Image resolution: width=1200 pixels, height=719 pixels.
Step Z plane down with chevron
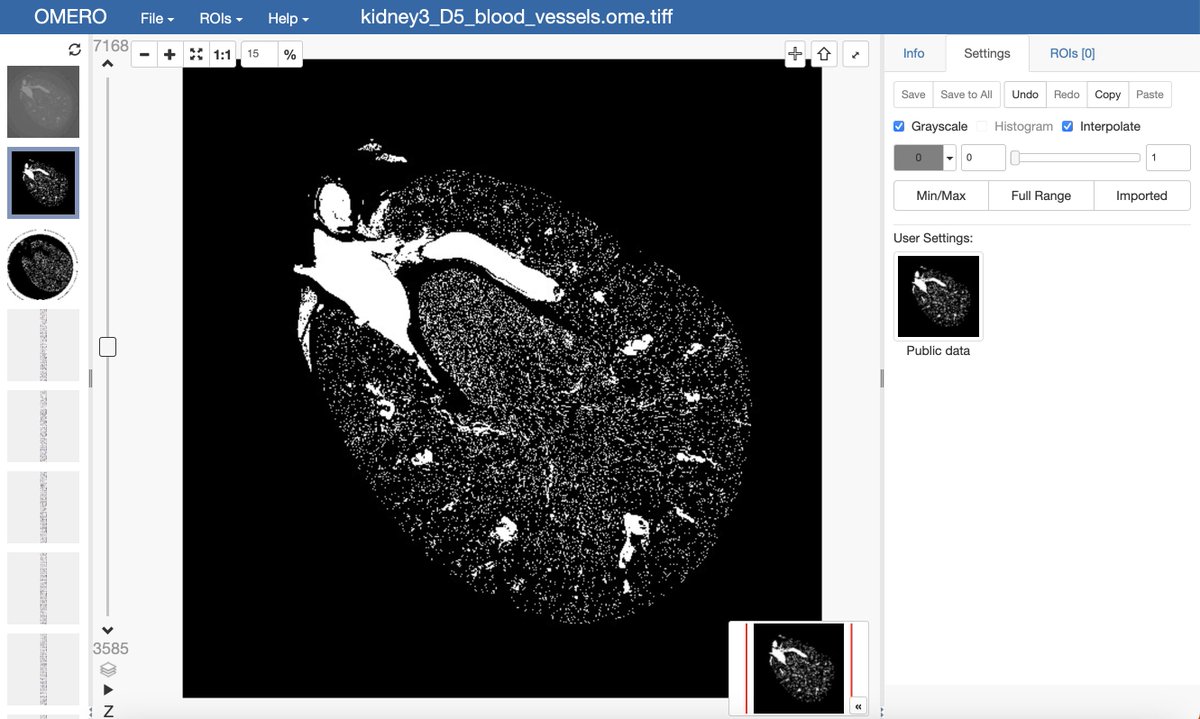pos(108,630)
